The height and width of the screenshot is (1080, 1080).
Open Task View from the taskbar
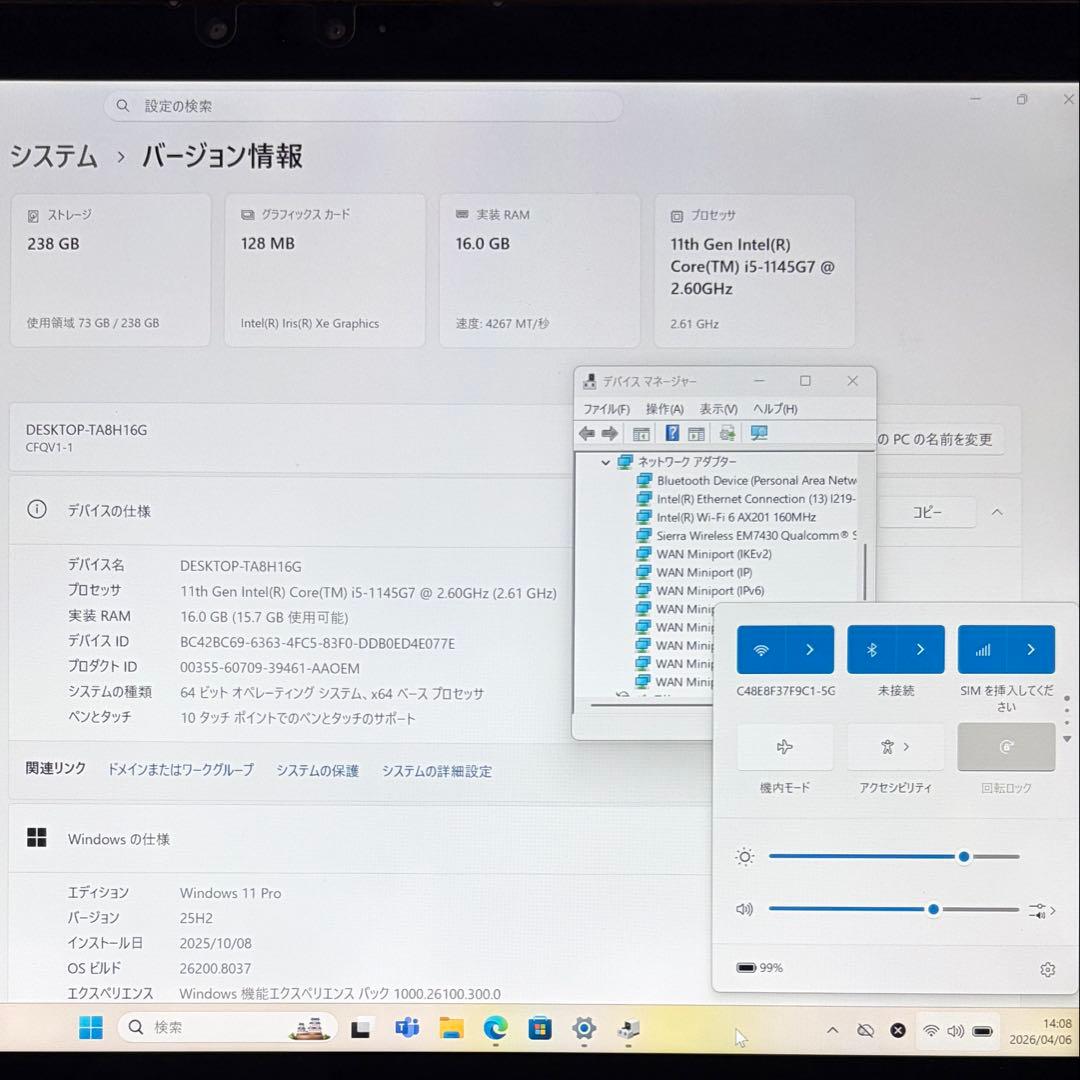360,1029
